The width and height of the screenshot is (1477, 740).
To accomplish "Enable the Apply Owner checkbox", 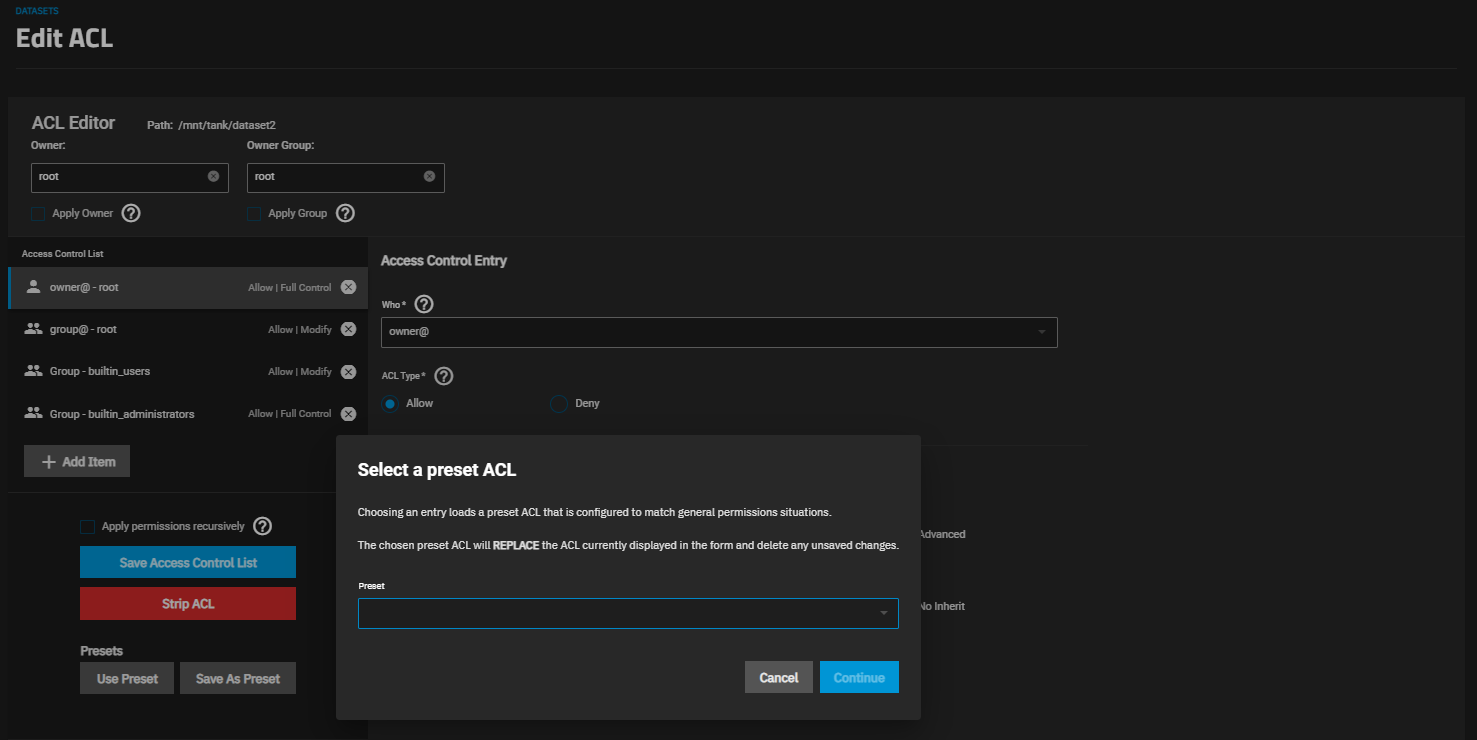I will [38, 213].
